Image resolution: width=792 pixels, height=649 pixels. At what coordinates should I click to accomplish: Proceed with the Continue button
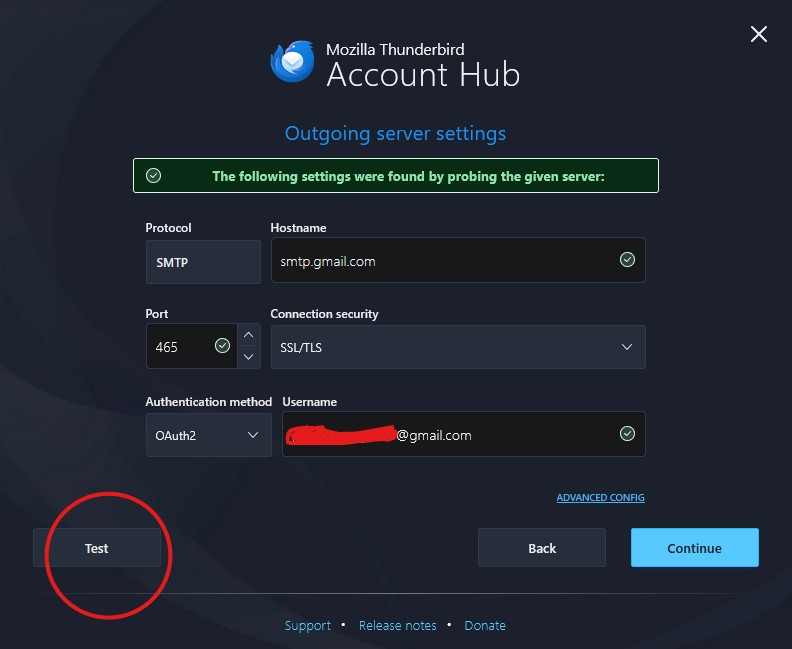click(x=695, y=547)
